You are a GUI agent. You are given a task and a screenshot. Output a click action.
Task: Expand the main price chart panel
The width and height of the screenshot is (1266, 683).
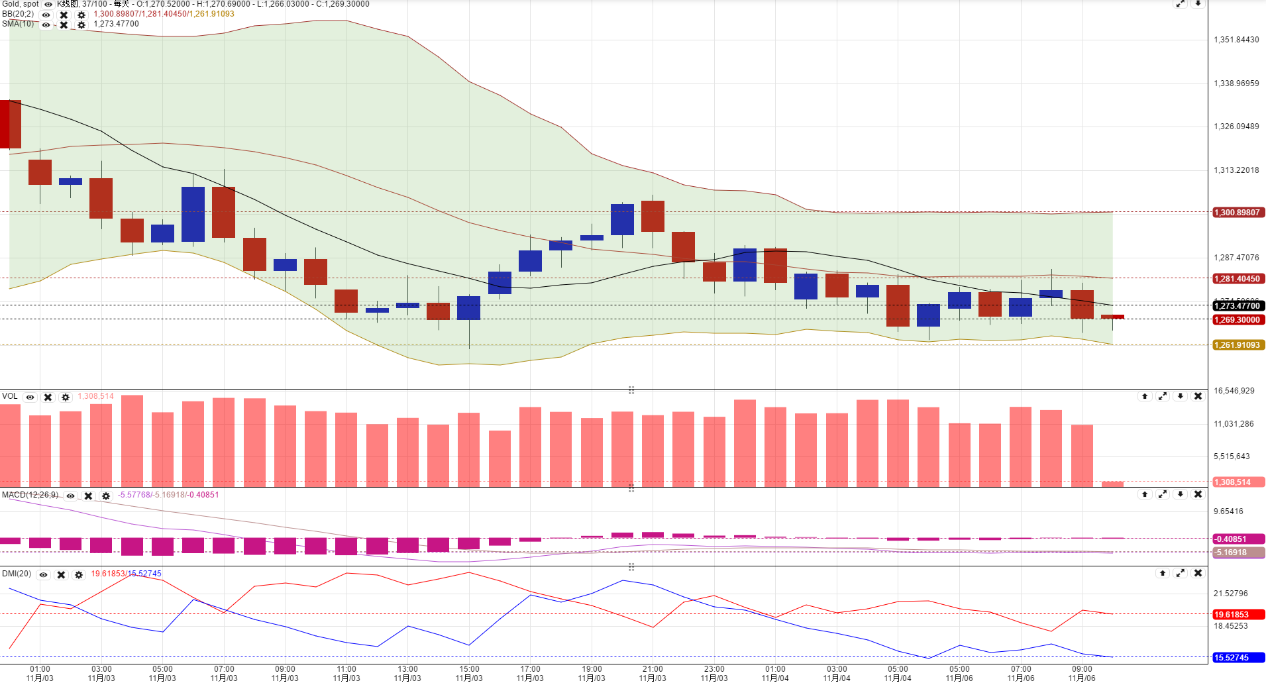point(1181,4)
